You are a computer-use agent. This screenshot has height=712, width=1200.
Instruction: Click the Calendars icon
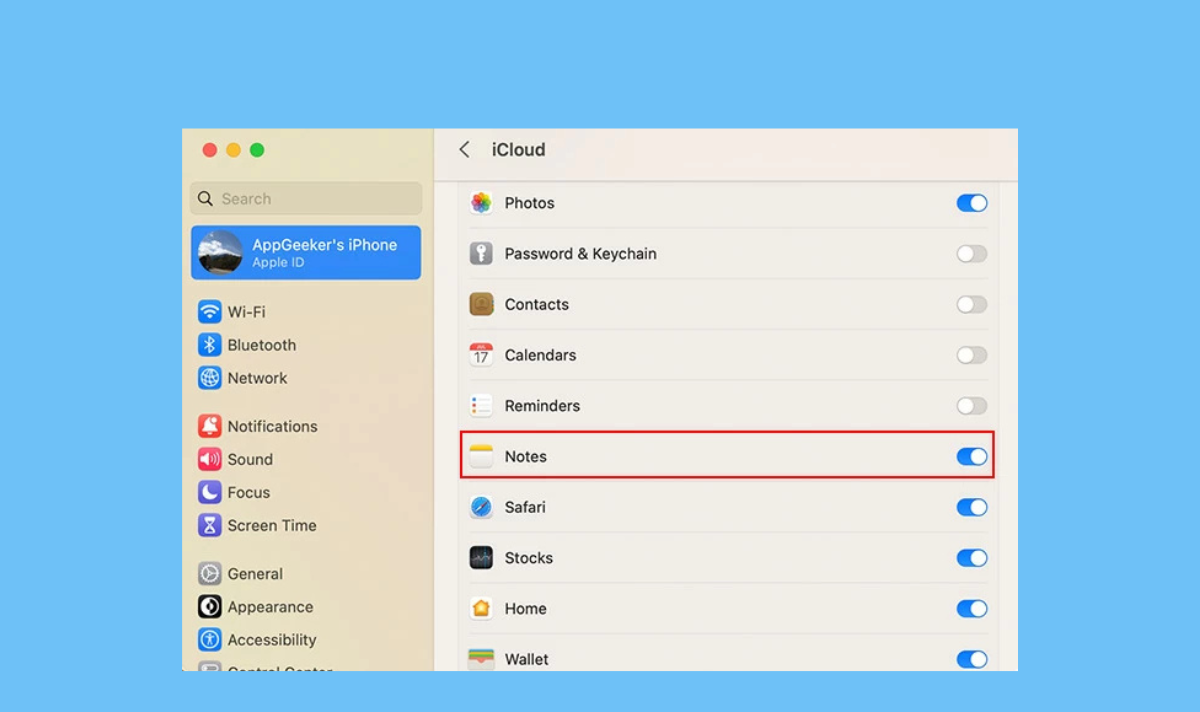(x=481, y=355)
